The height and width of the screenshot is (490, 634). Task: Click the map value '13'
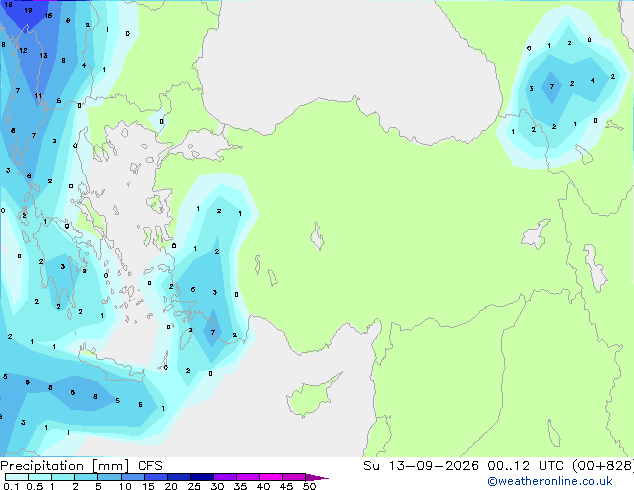43,55
